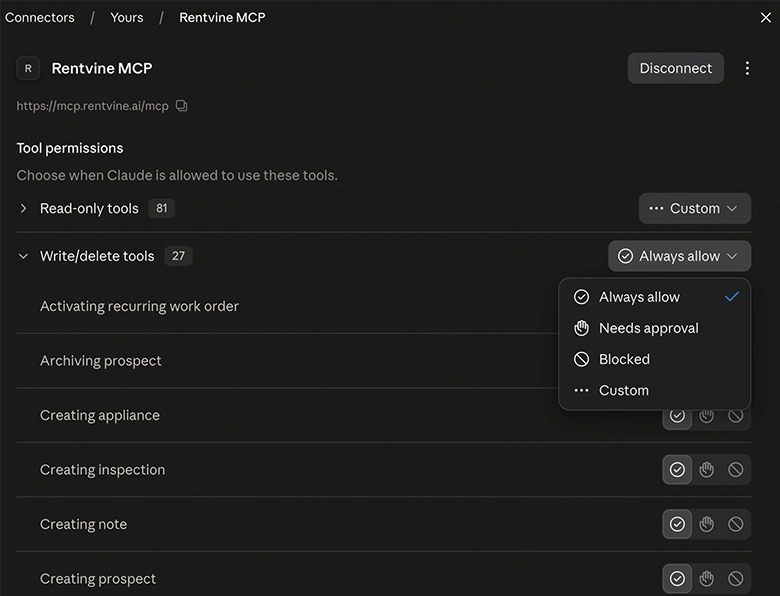780x596 pixels.
Task: Click the Creating appliance tool label
Action: click(100, 415)
